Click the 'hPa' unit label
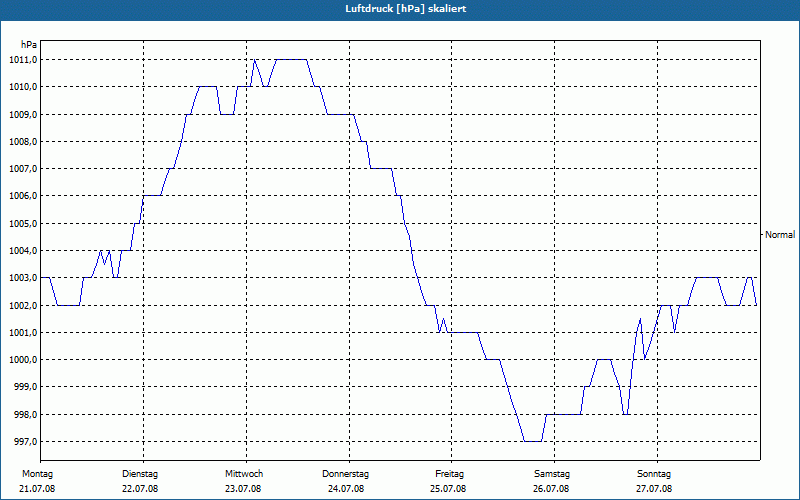 (x=29, y=45)
